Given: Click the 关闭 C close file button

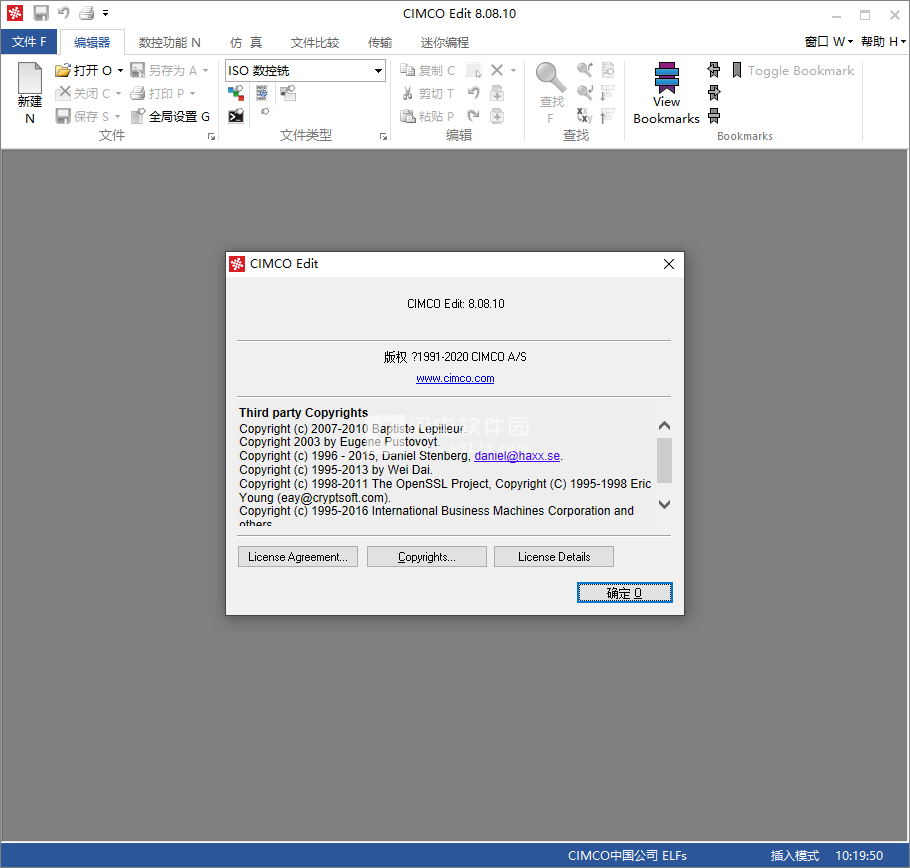Looking at the screenshot, I should (82, 93).
